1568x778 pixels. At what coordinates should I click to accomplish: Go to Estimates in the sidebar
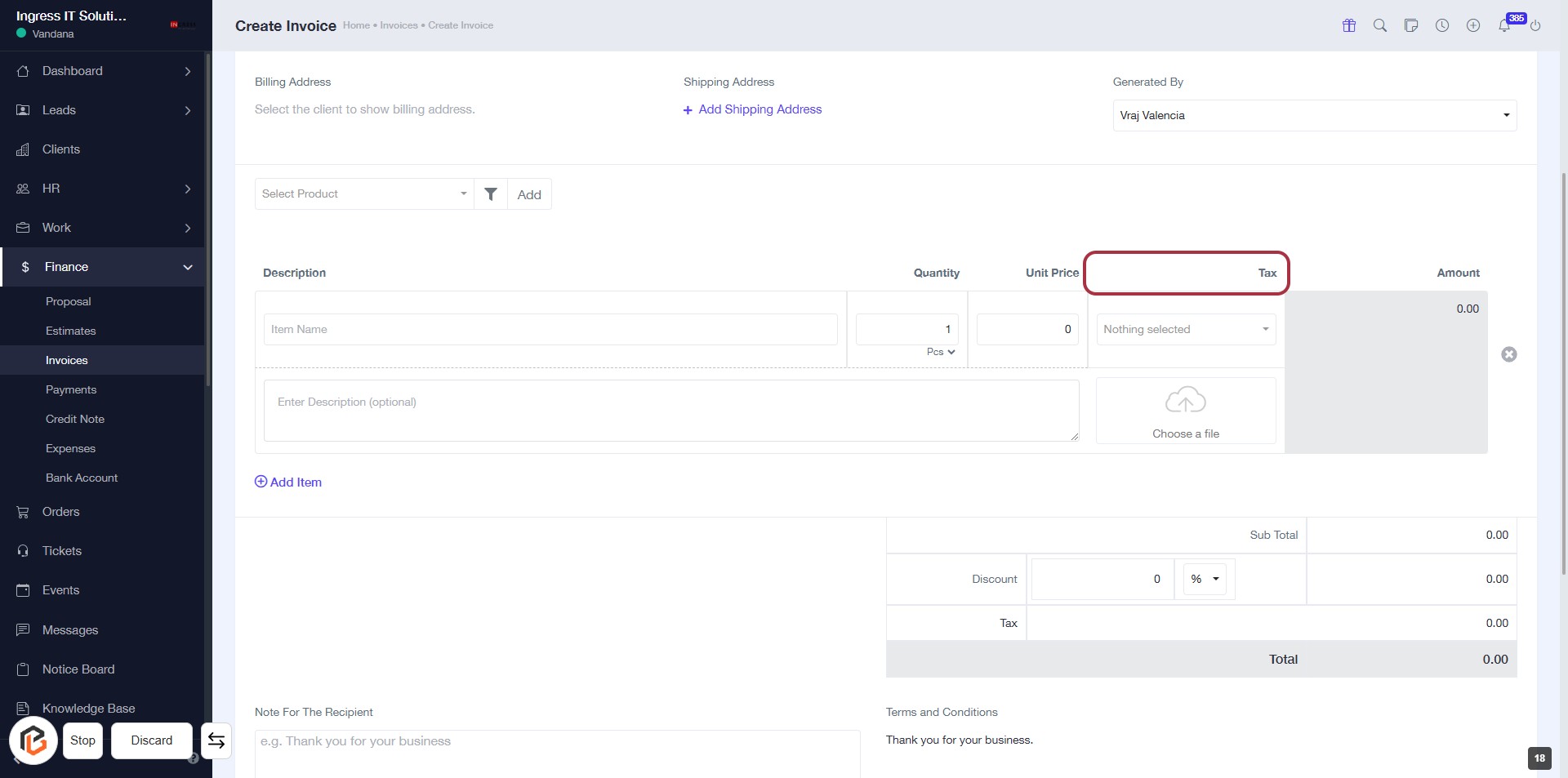[71, 331]
